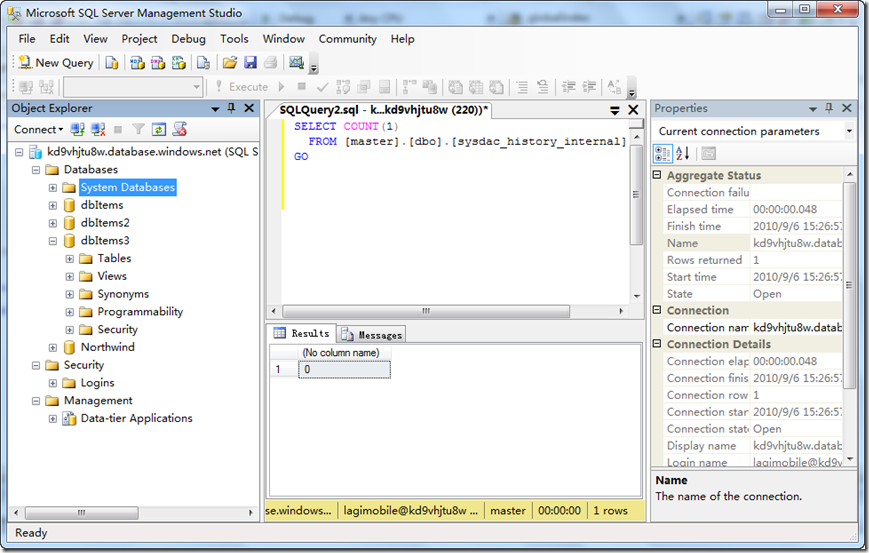The image size is (869, 553).
Task: Open the Connect dropdown in Object Explorer
Action: (38, 130)
